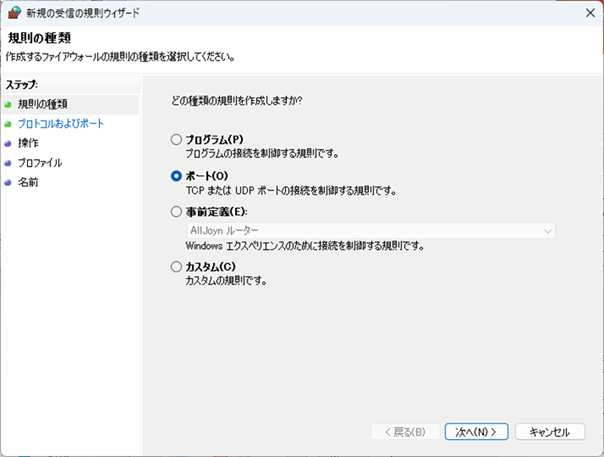
Task: Click the green bullet beside 規則の種類 step
Action: point(9,104)
